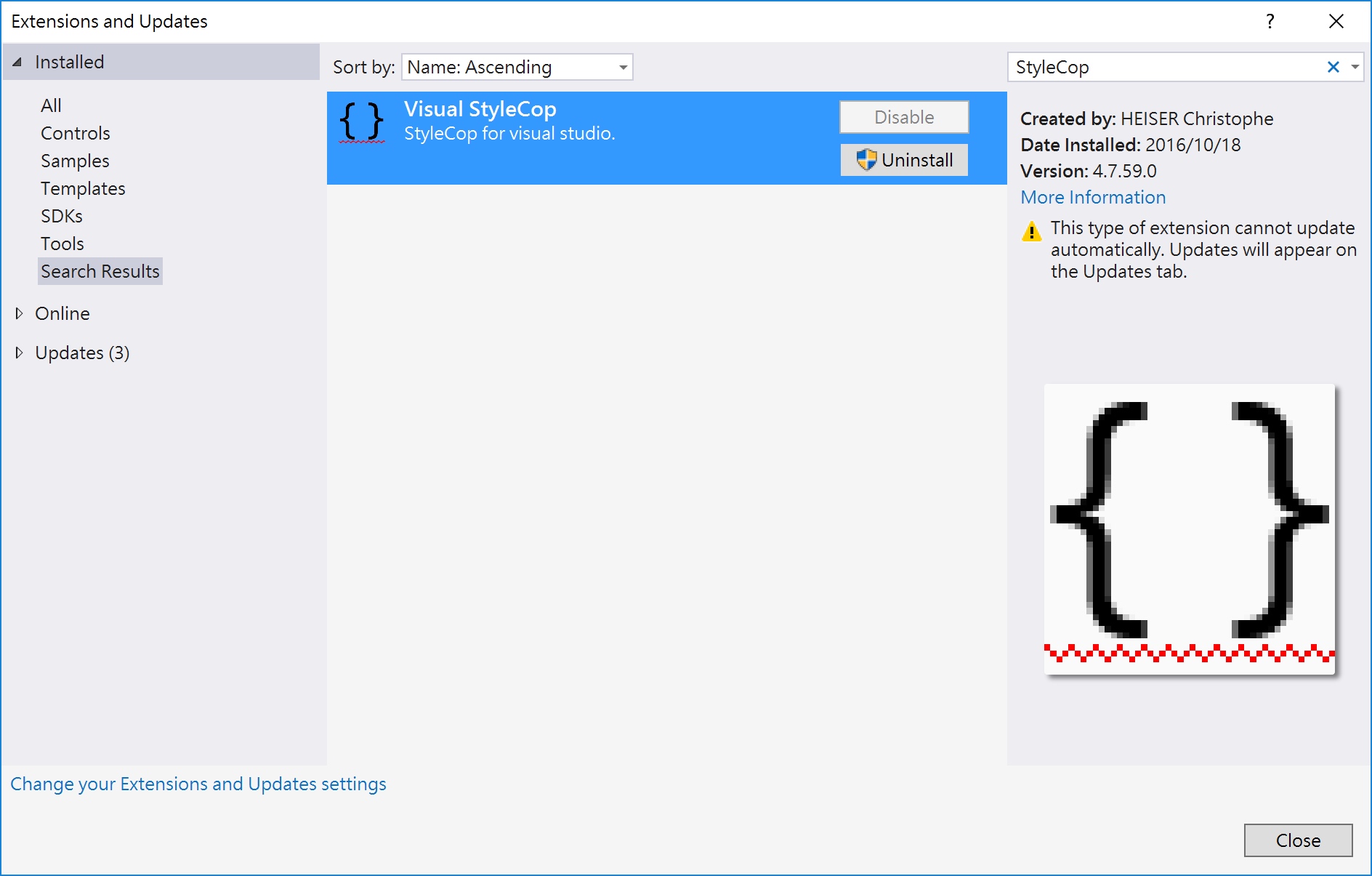The image size is (1372, 876).
Task: Expand the Updates (3) category
Action: coord(19,353)
